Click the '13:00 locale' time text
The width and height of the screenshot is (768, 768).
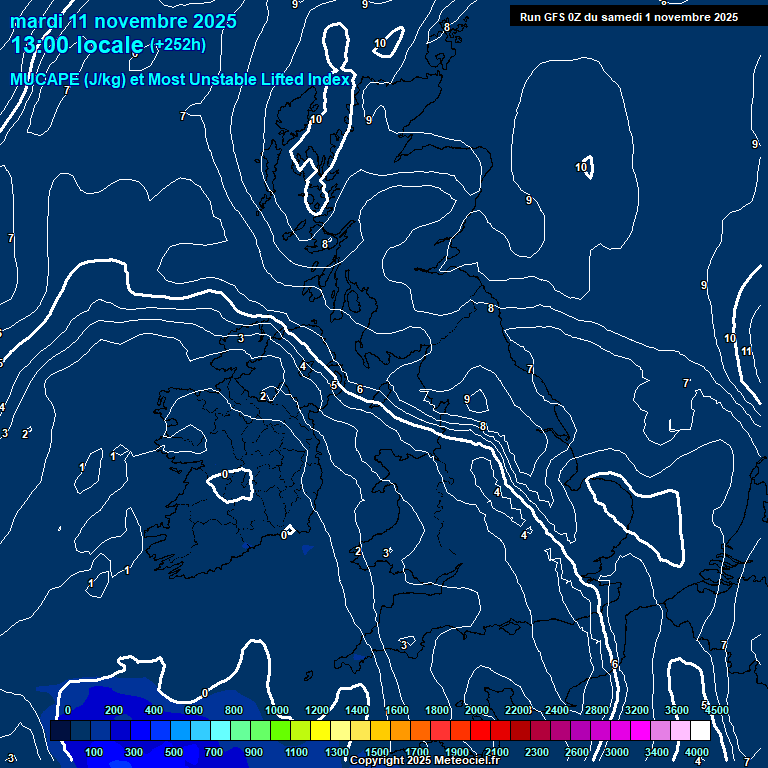click(x=77, y=45)
